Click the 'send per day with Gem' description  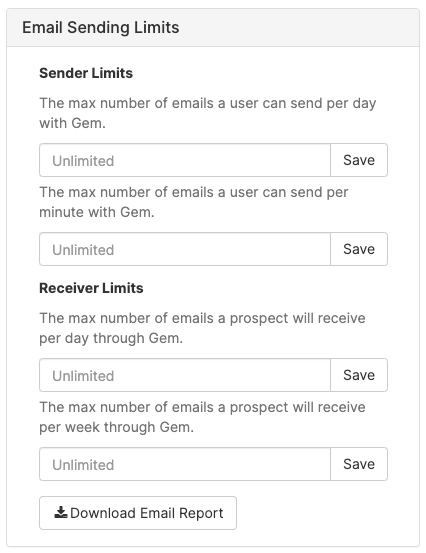coord(208,113)
